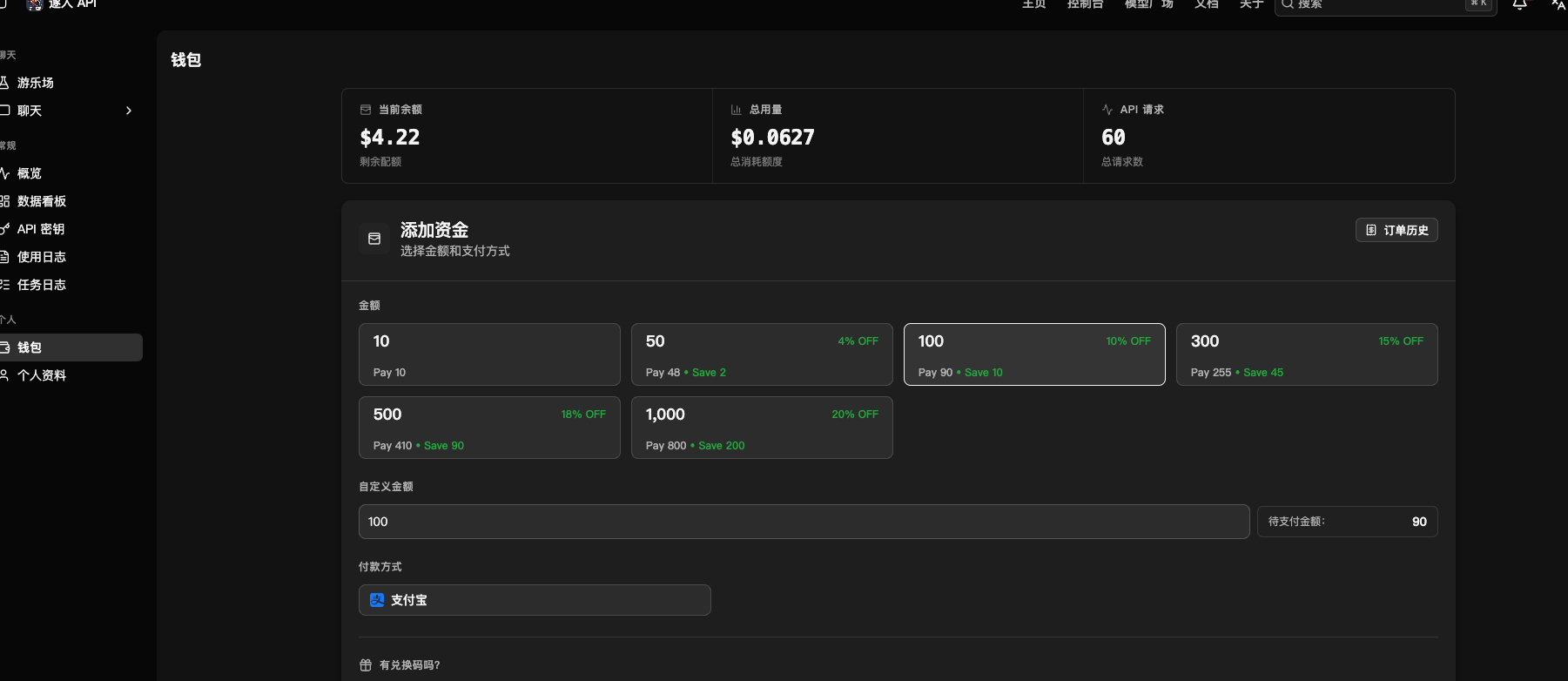Click the 选择金额和支付方式 subtitle
The image size is (1568, 681).
pyautogui.click(x=455, y=251)
